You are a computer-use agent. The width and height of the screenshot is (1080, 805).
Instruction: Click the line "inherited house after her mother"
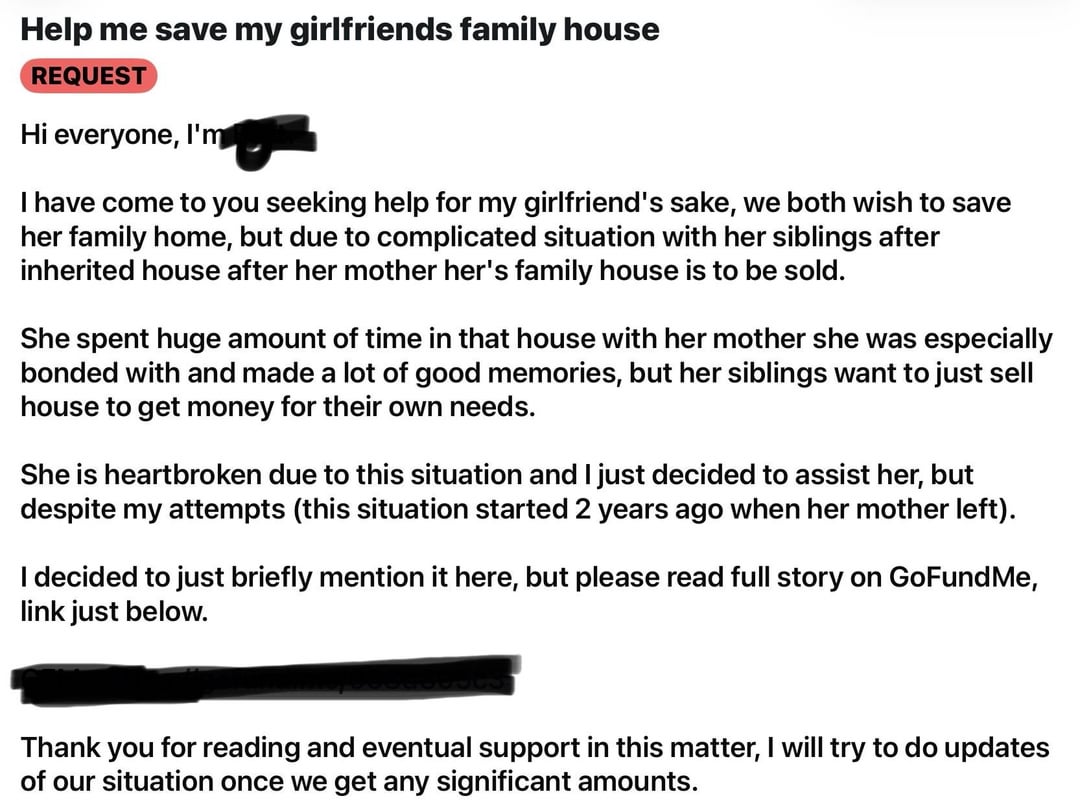pyautogui.click(x=433, y=271)
